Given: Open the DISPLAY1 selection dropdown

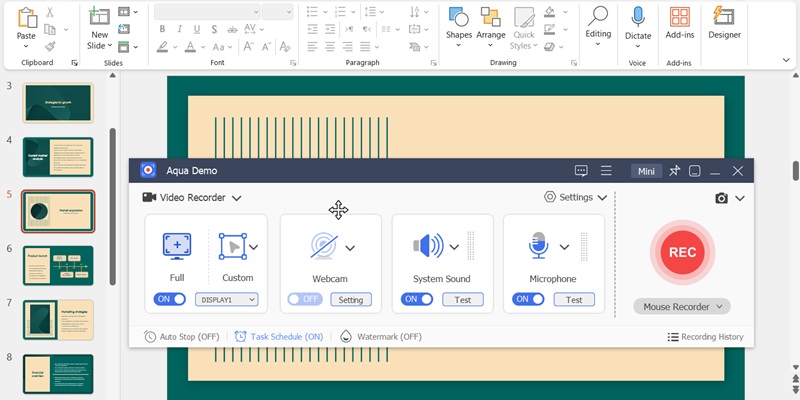Looking at the screenshot, I should point(227,300).
